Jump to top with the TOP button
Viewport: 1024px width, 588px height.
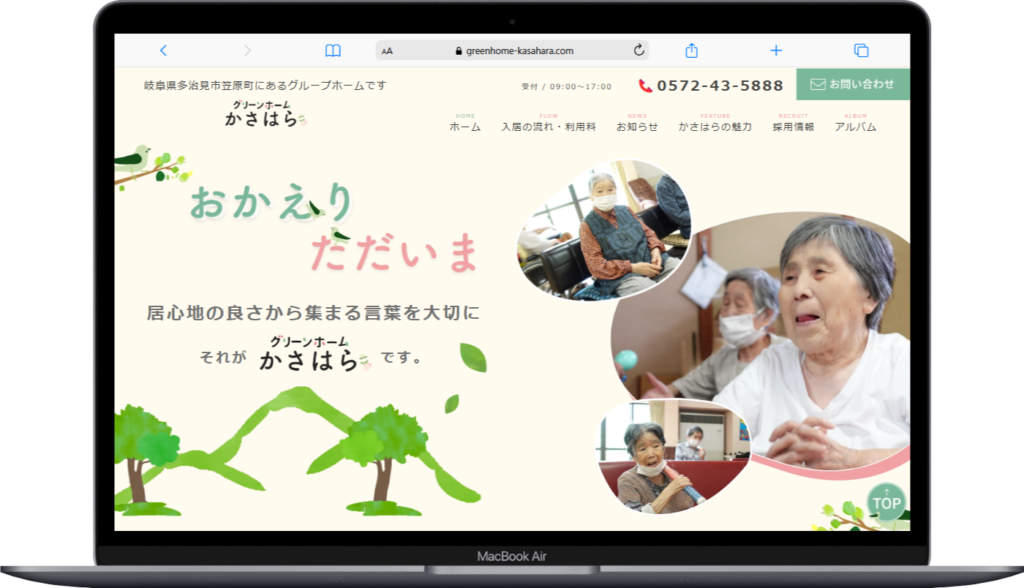886,502
